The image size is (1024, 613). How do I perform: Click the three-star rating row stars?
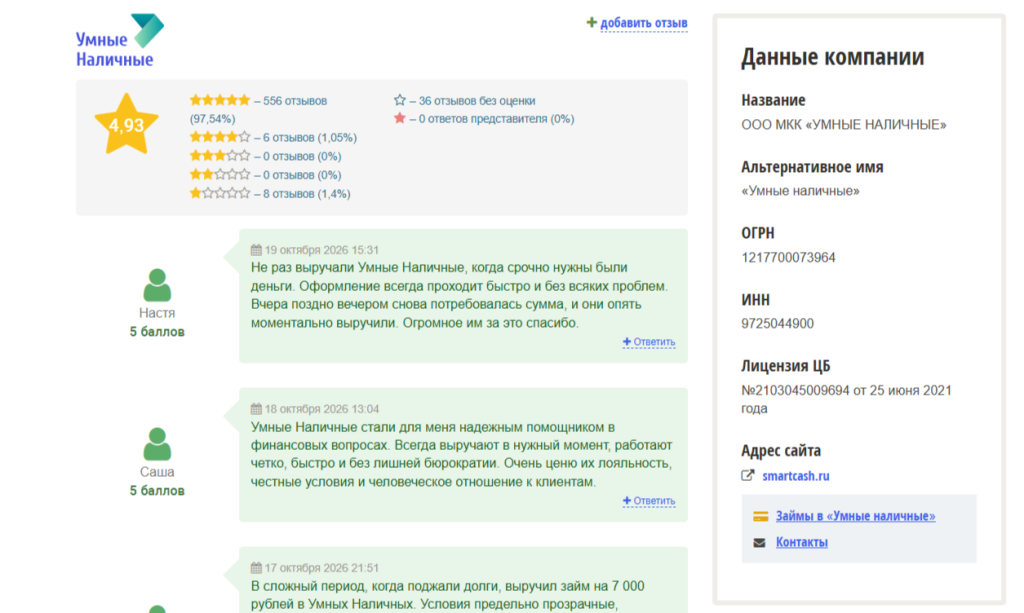point(220,156)
